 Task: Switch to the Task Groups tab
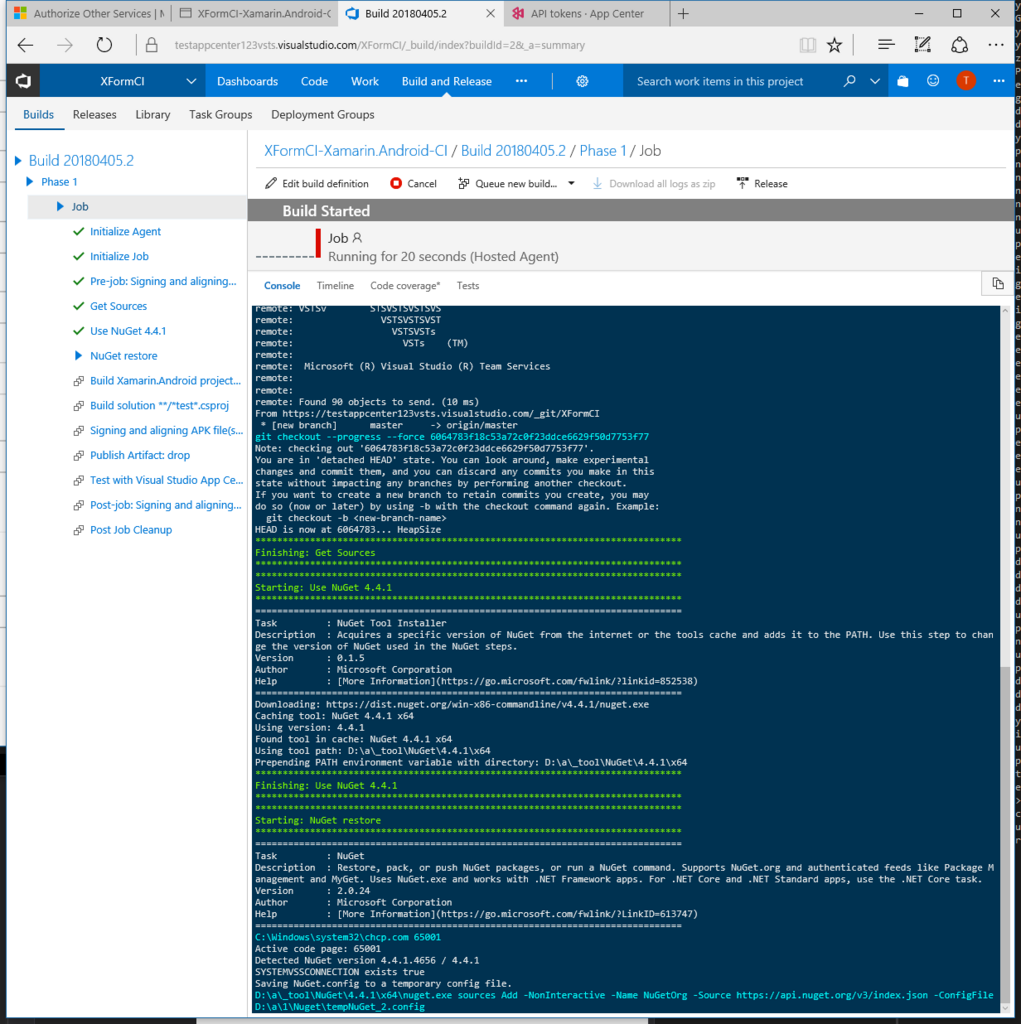click(x=221, y=114)
